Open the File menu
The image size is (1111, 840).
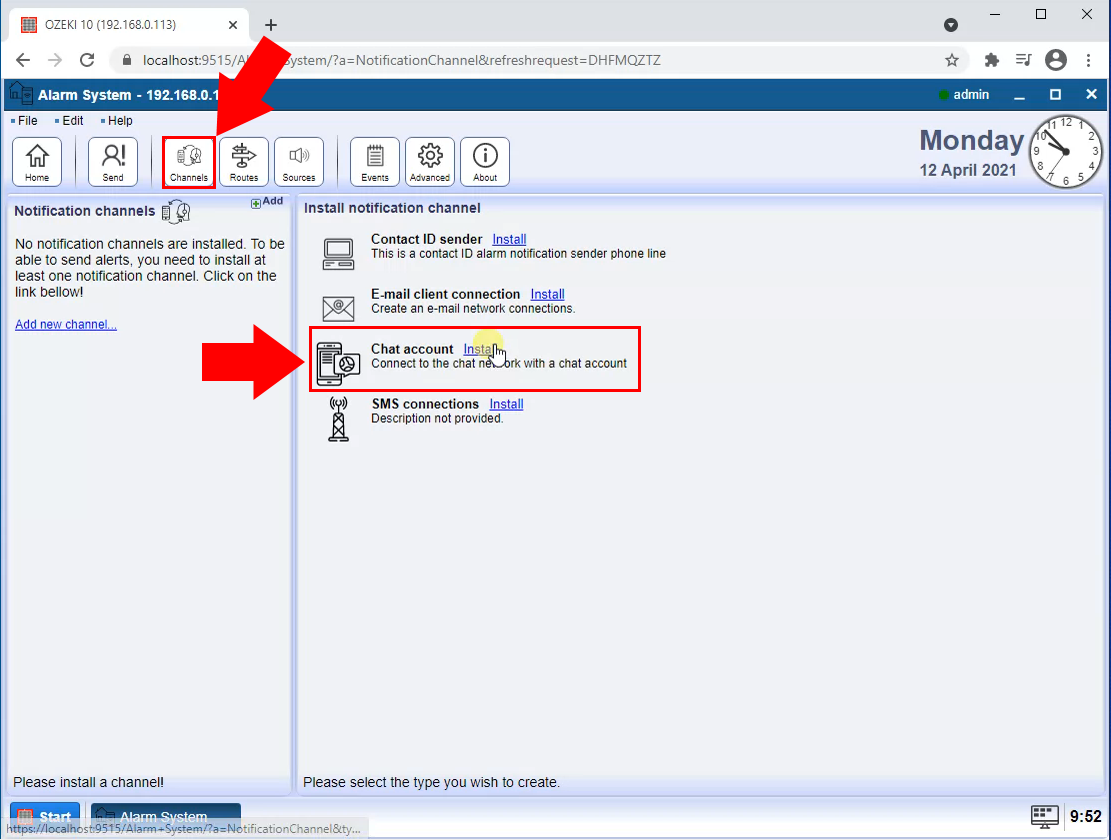pyautogui.click(x=27, y=121)
